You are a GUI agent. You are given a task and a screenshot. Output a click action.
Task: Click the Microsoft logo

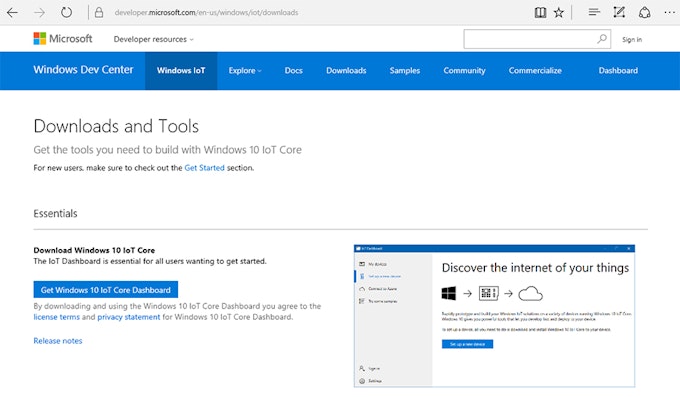coord(63,39)
